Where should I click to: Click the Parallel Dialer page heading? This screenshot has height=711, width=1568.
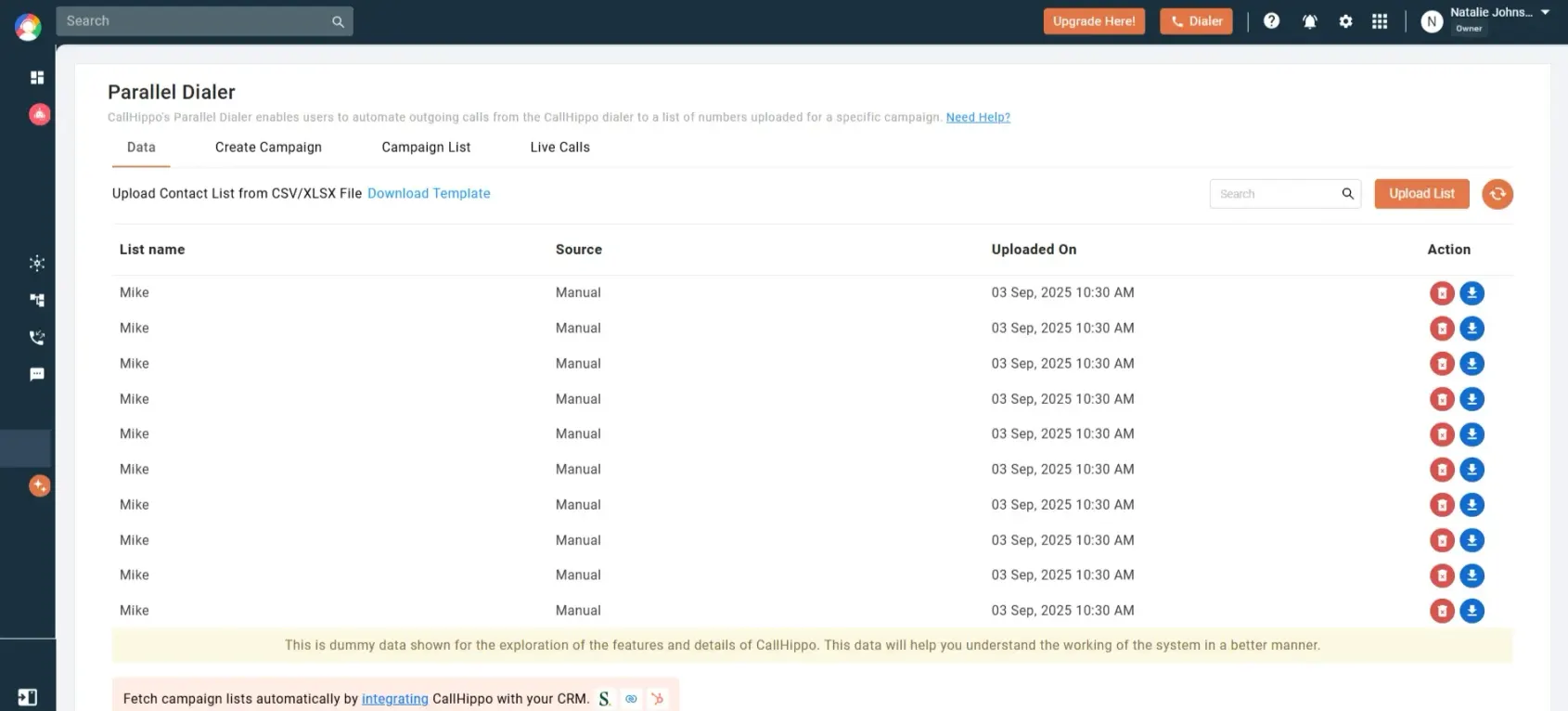point(172,92)
